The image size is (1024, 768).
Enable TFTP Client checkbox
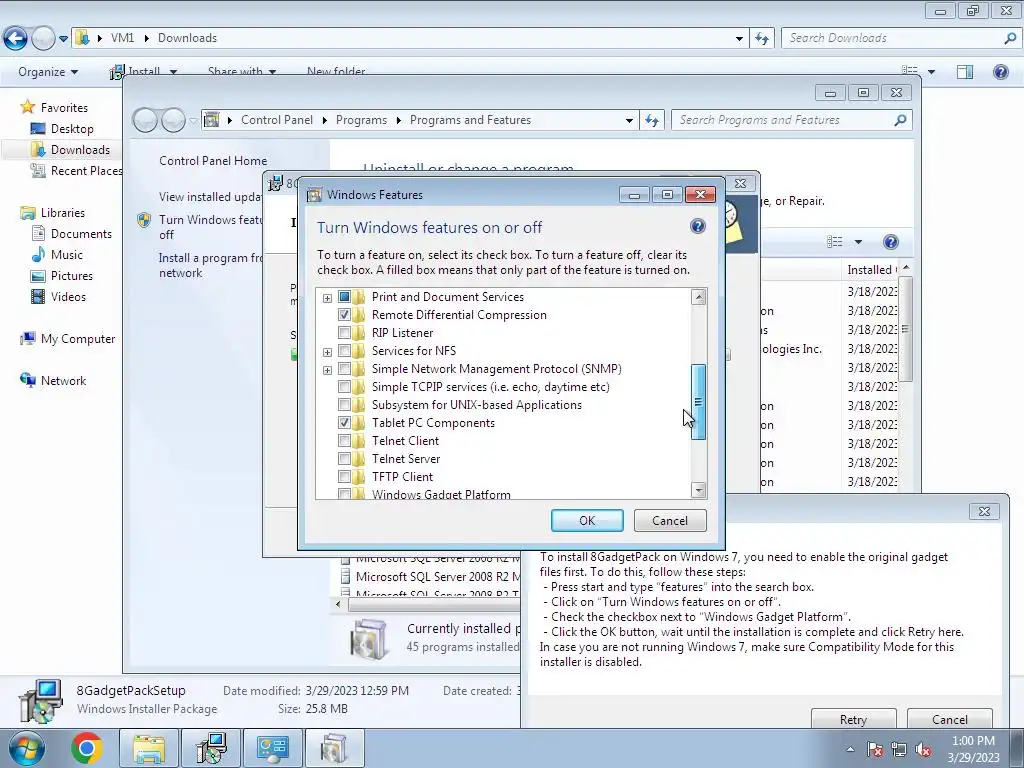pos(344,477)
